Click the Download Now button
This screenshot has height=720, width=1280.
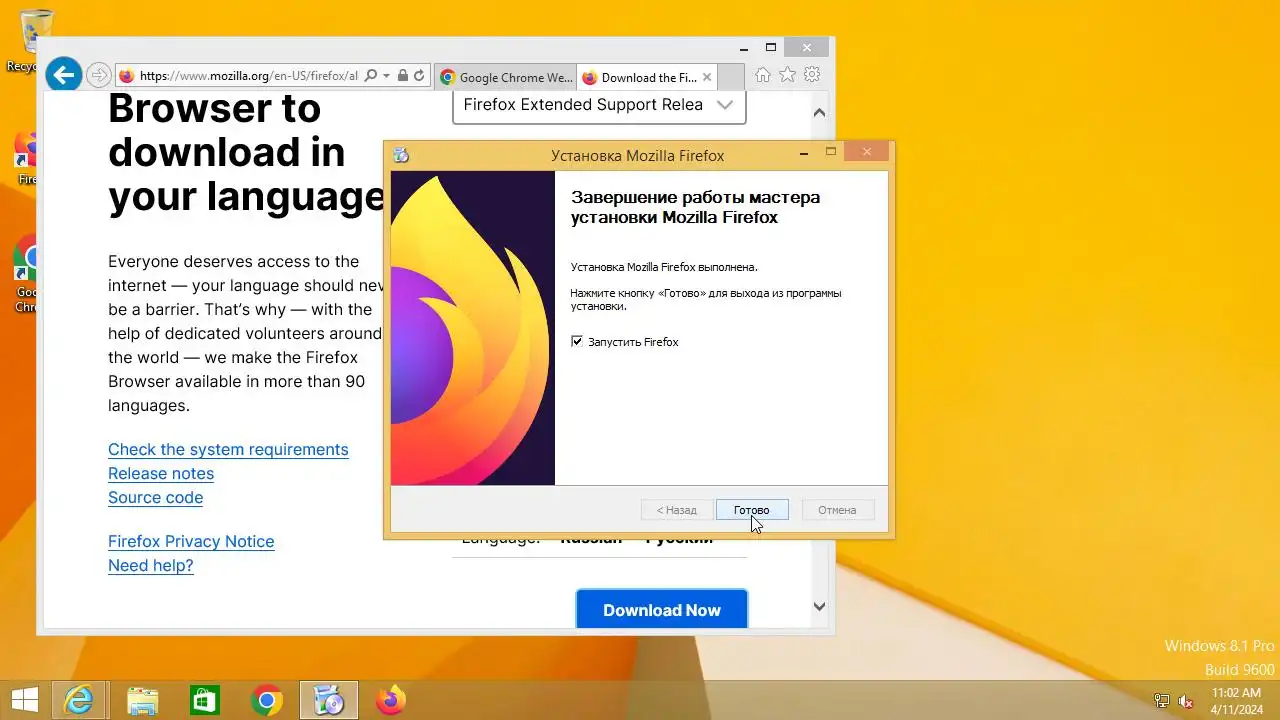(662, 609)
